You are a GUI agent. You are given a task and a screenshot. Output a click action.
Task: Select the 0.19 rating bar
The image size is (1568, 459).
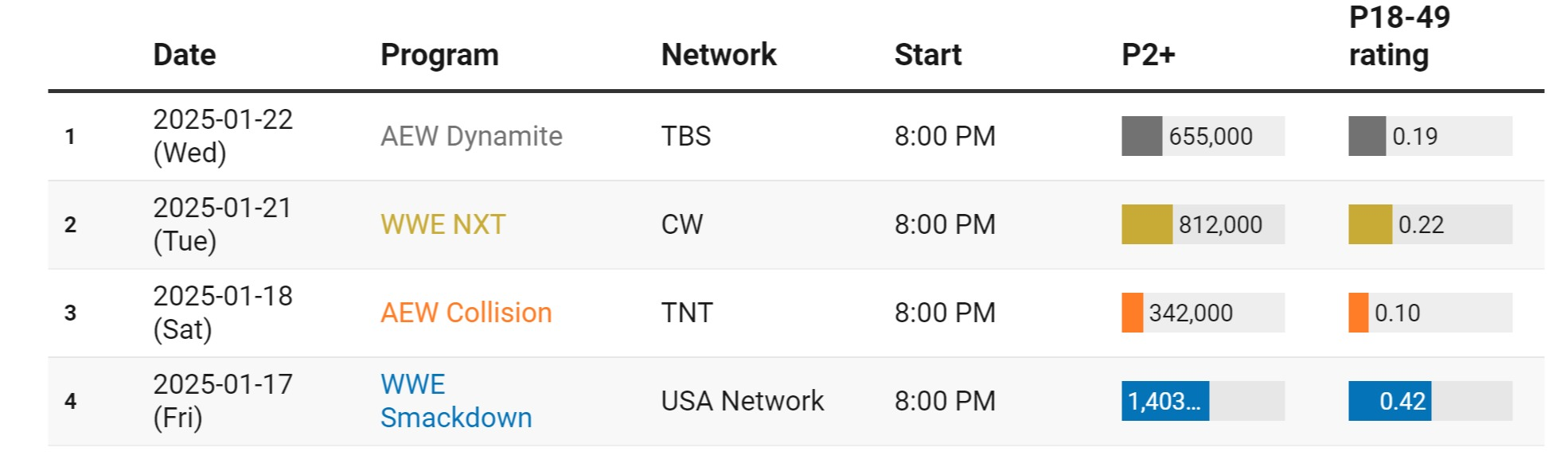pyautogui.click(x=1367, y=136)
